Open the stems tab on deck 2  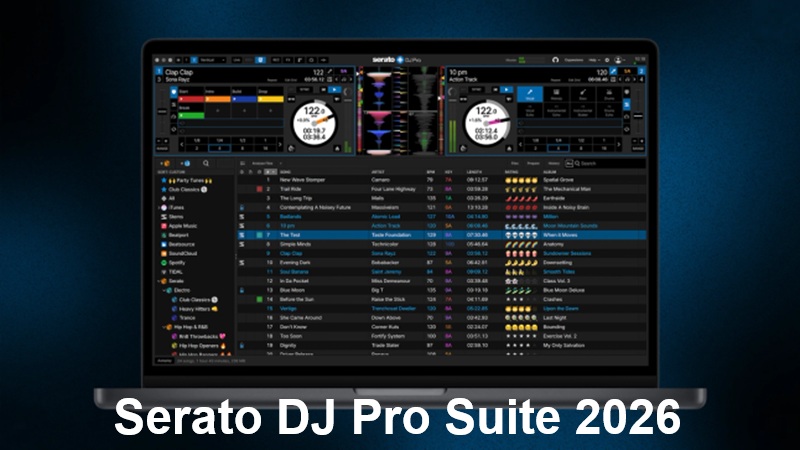click(x=627, y=104)
